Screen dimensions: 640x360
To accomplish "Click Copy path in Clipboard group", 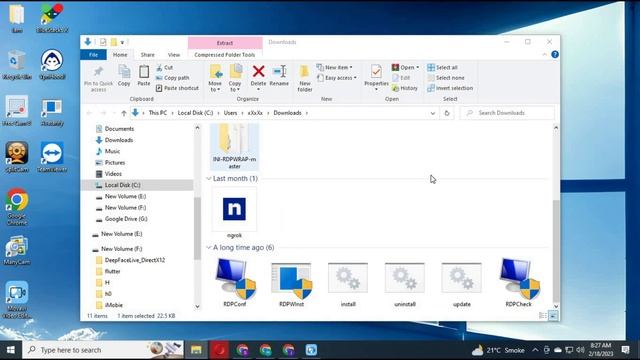I will point(172,78).
